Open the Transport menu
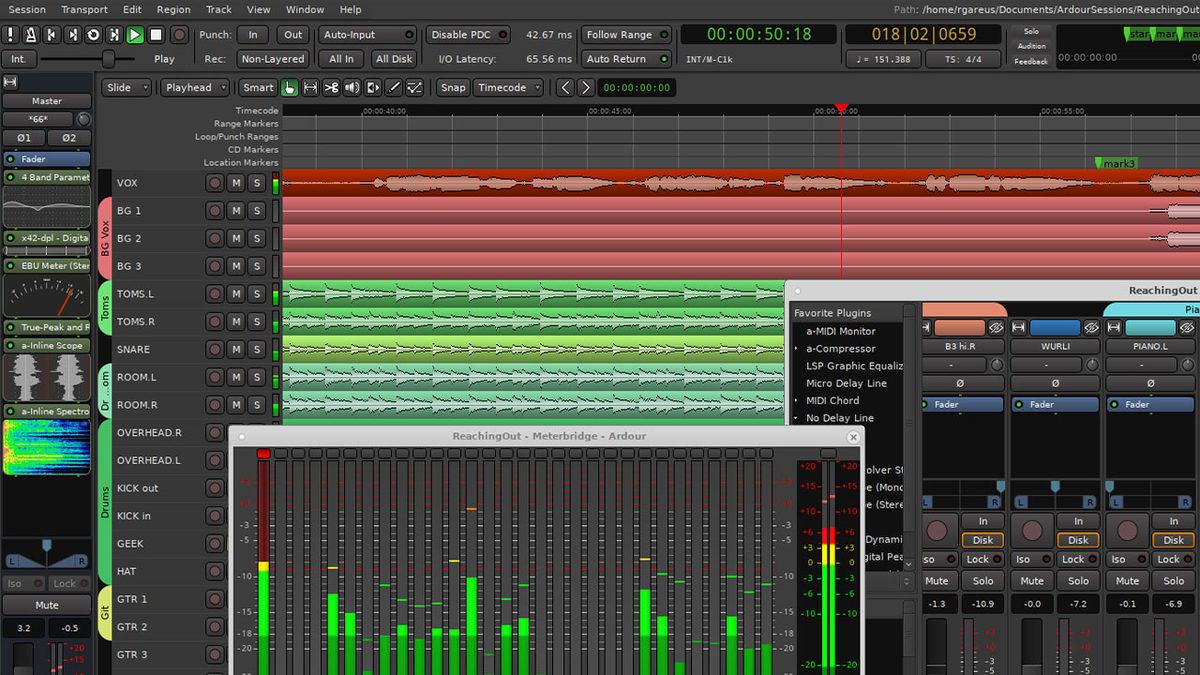Image resolution: width=1200 pixels, height=675 pixels. point(84,9)
